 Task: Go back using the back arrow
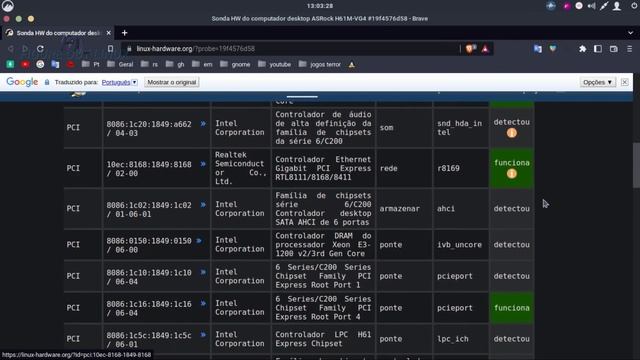coord(11,49)
